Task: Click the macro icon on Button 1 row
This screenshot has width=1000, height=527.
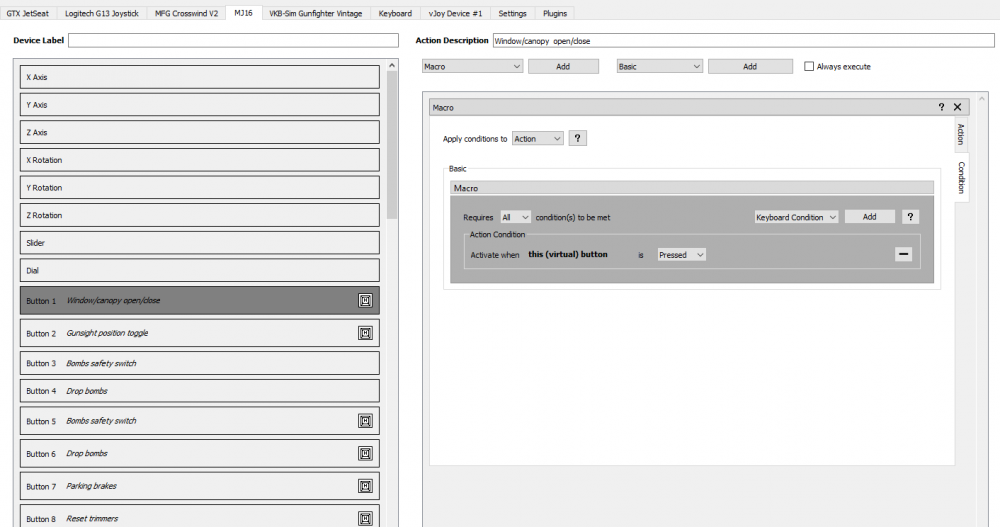Action: coord(365,300)
